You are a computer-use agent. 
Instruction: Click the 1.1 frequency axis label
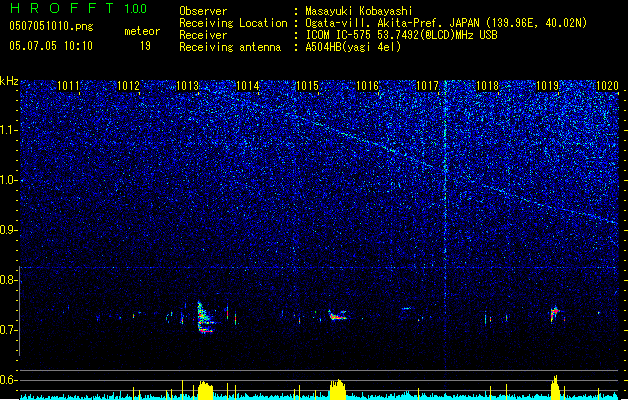click(8, 130)
